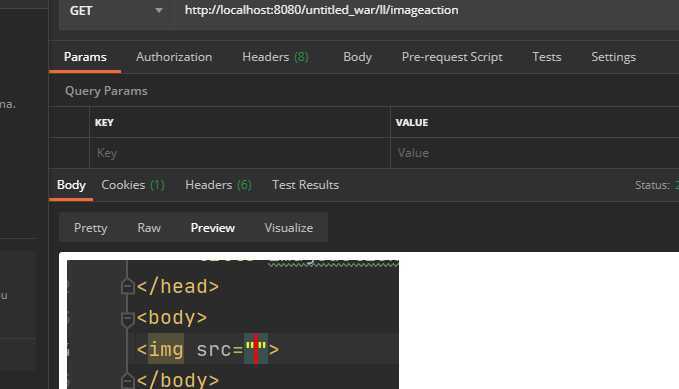Click the </body> fold marker
The image size is (679, 389).
coord(128,380)
